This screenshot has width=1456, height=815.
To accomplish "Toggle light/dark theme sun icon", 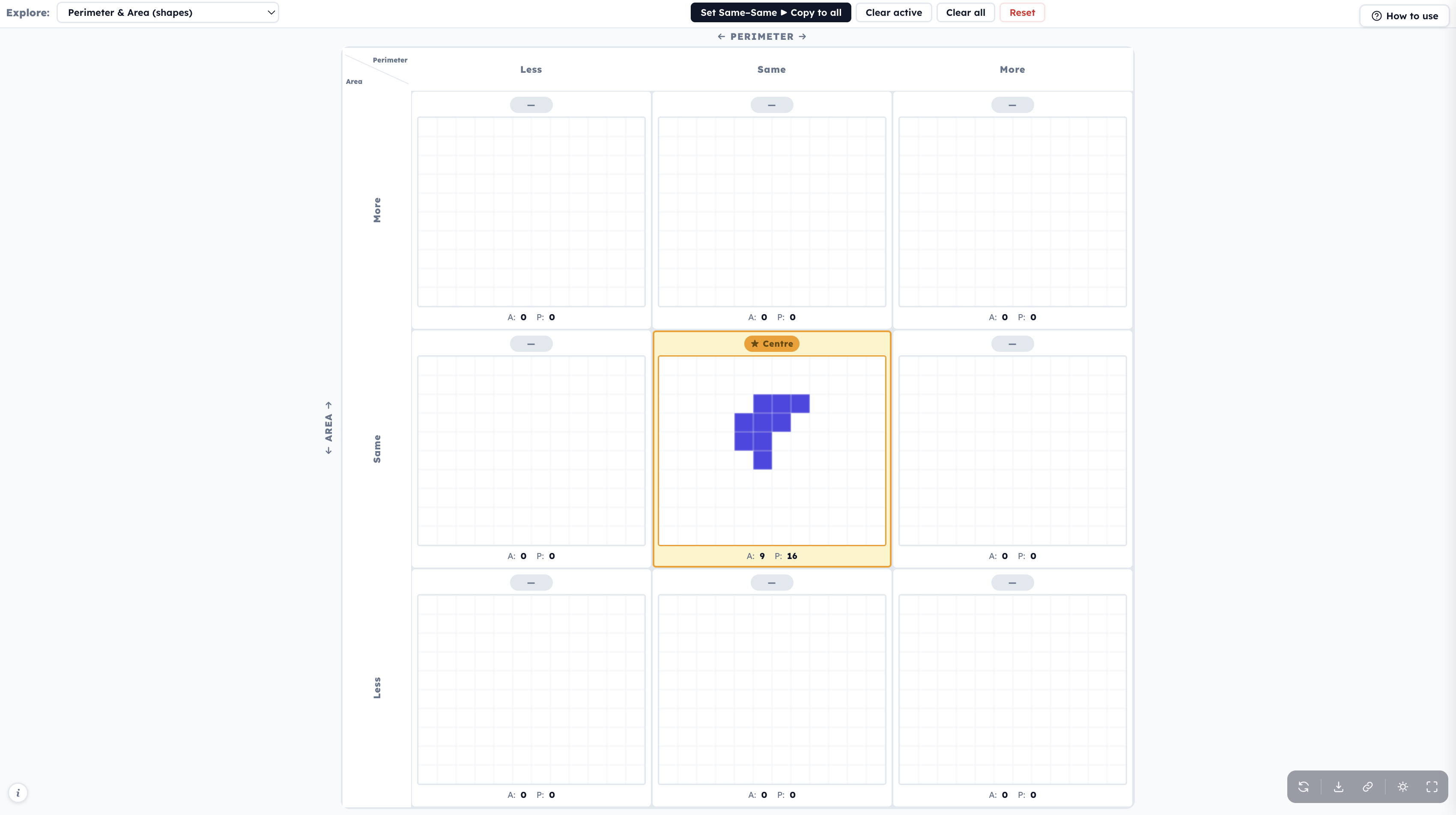I will 1403,787.
